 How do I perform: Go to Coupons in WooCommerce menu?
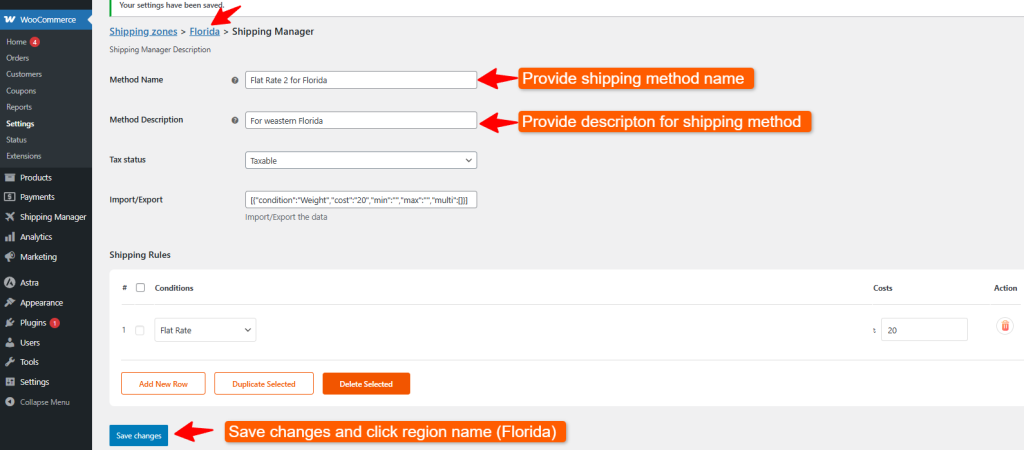pyautogui.click(x=20, y=90)
